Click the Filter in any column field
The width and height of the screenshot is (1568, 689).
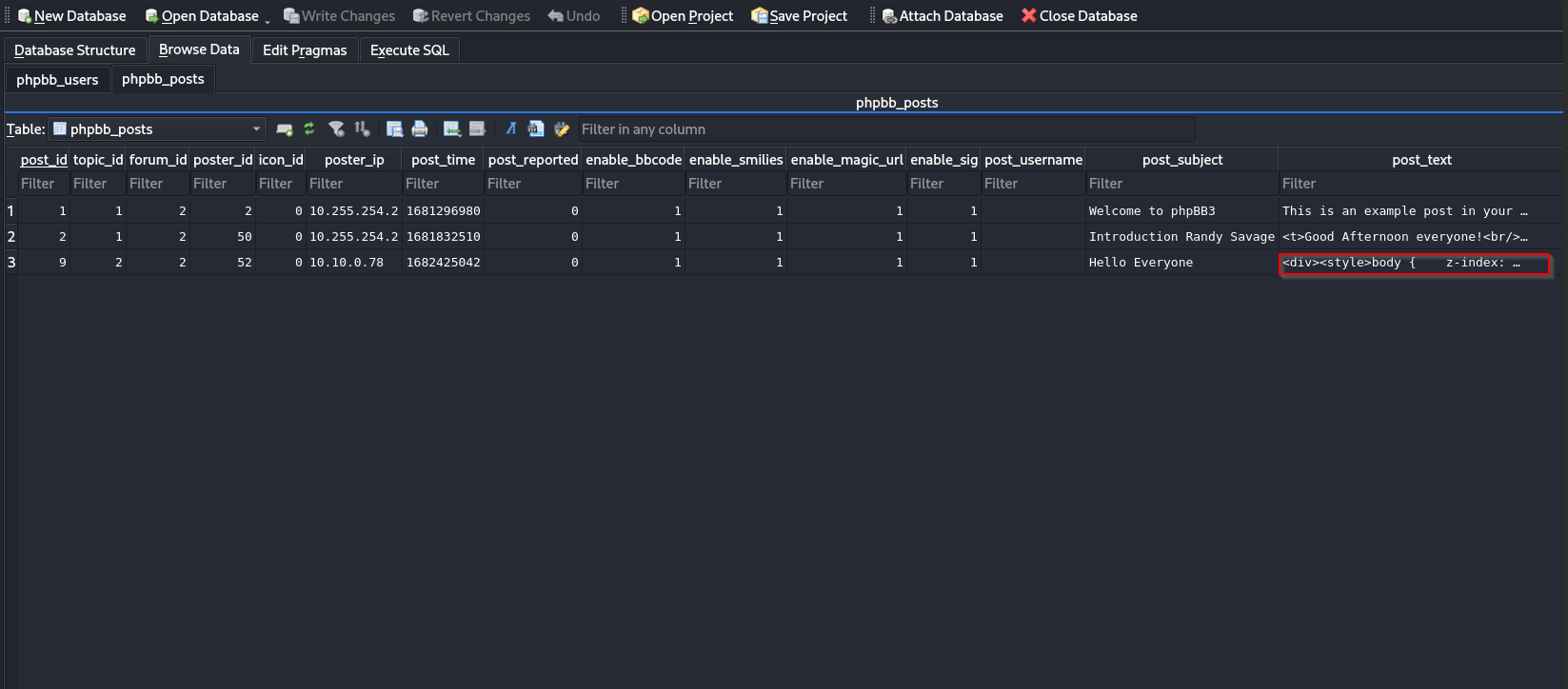tap(885, 129)
